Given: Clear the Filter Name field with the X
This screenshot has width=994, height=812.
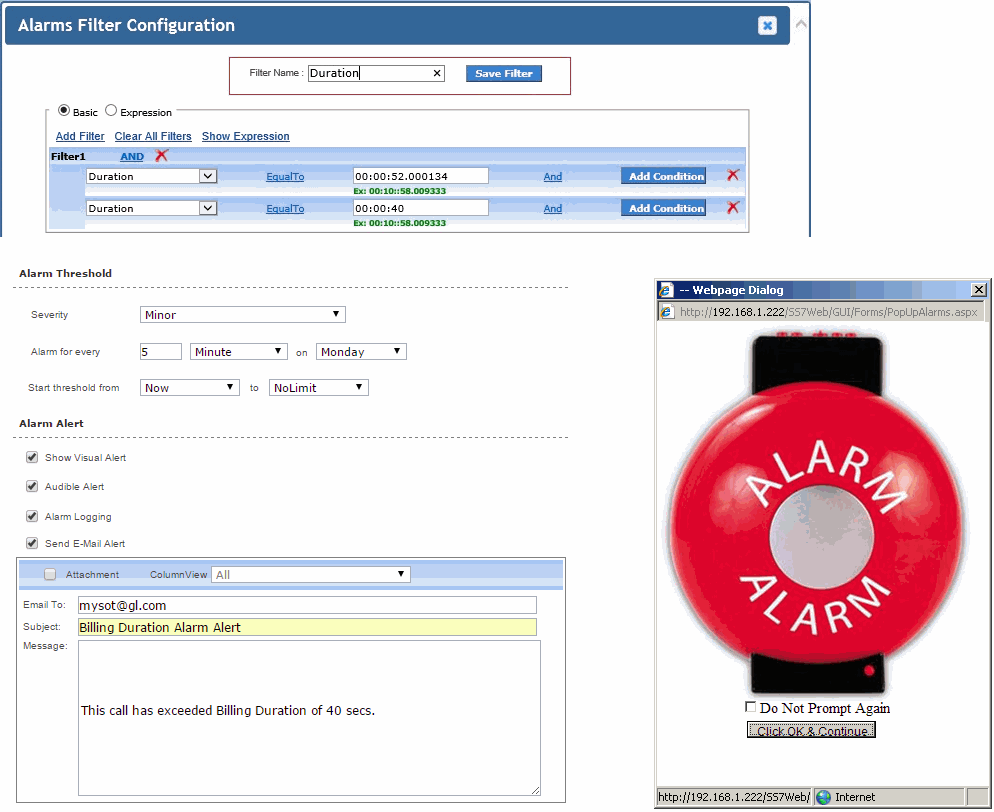Looking at the screenshot, I should (437, 73).
